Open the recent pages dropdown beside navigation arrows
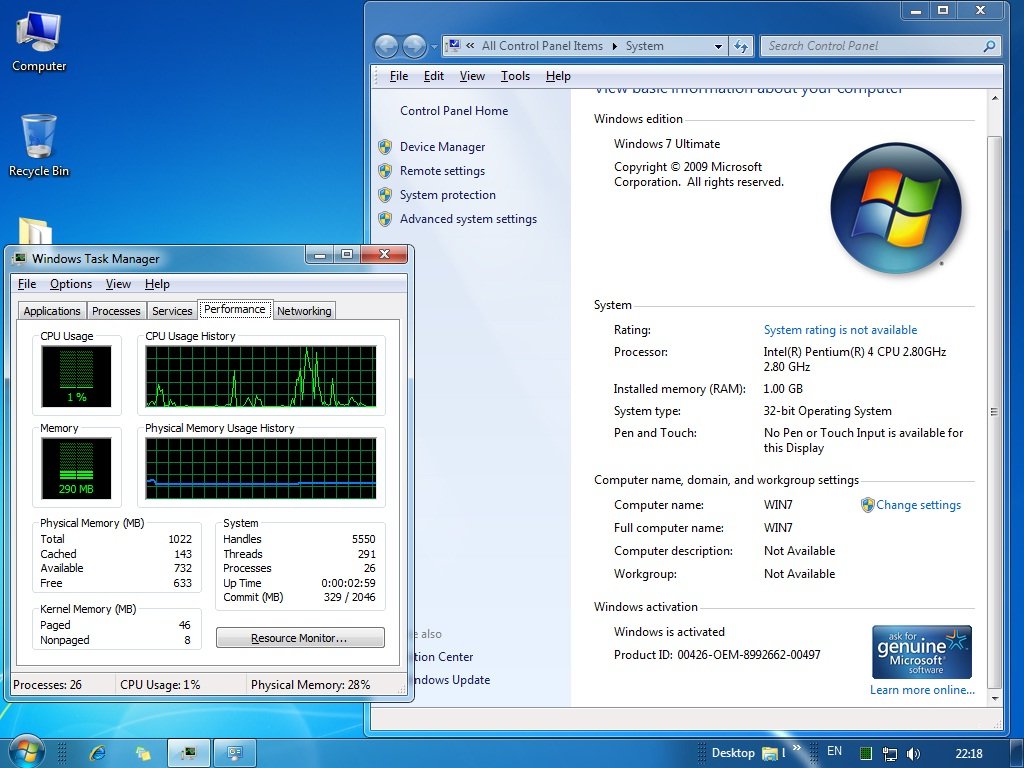1024x768 pixels. (x=434, y=46)
